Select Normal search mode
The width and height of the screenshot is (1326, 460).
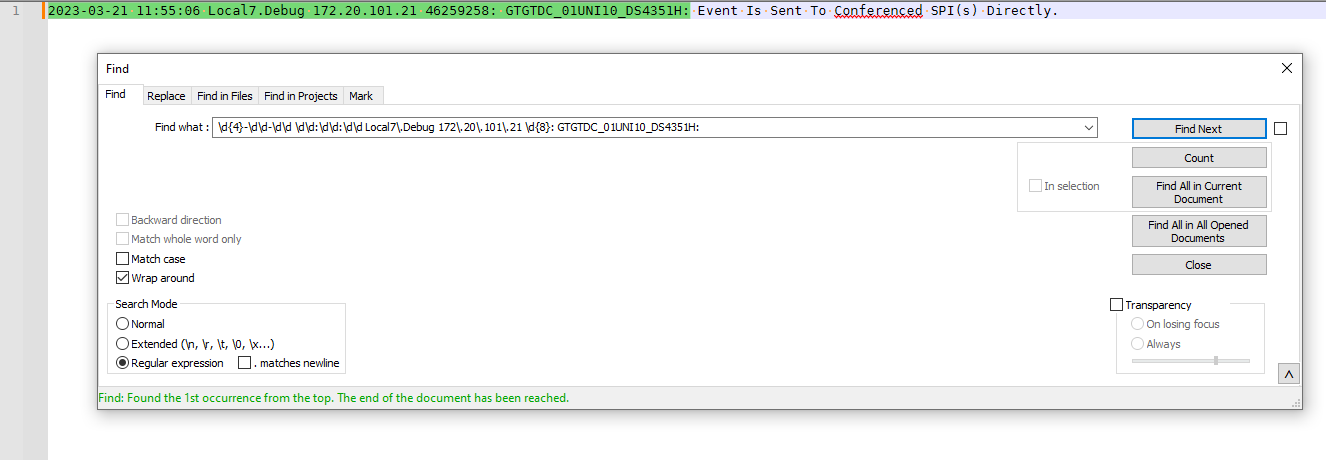click(x=123, y=324)
